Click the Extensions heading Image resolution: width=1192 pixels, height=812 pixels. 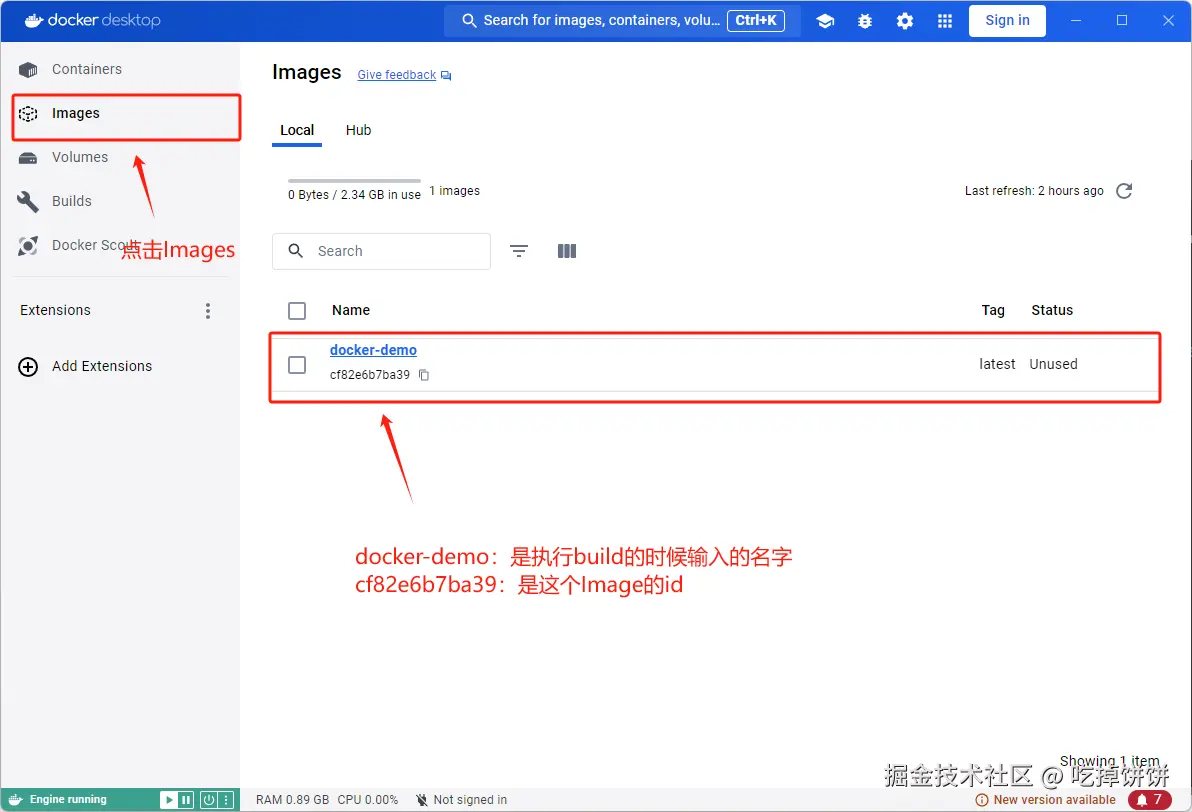55,310
